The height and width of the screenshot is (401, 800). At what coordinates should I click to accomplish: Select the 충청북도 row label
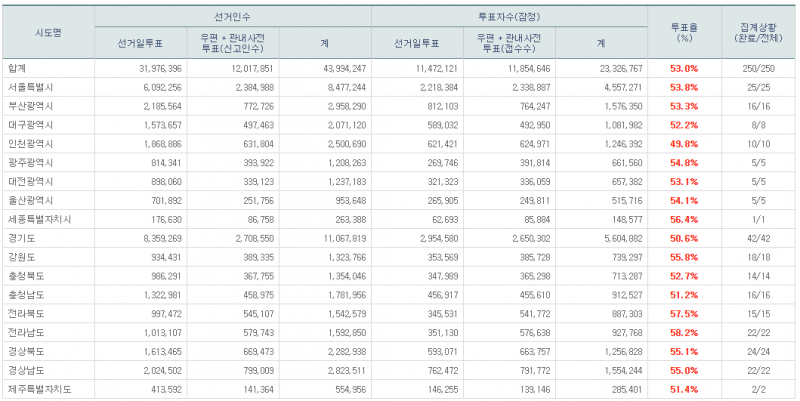[26, 276]
